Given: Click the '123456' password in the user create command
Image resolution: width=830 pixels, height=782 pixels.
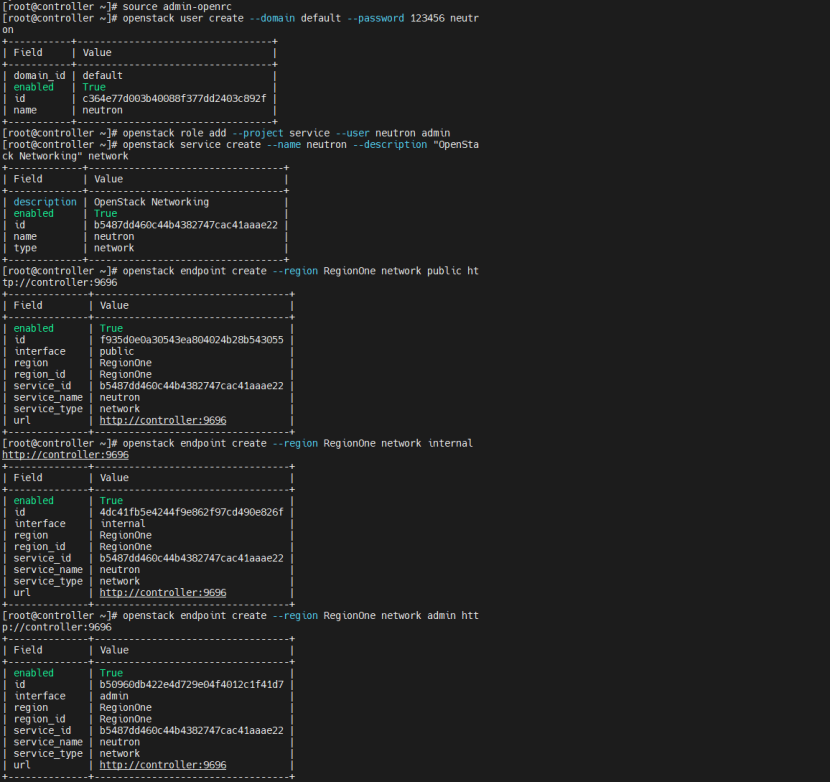Looking at the screenshot, I should click(427, 18).
